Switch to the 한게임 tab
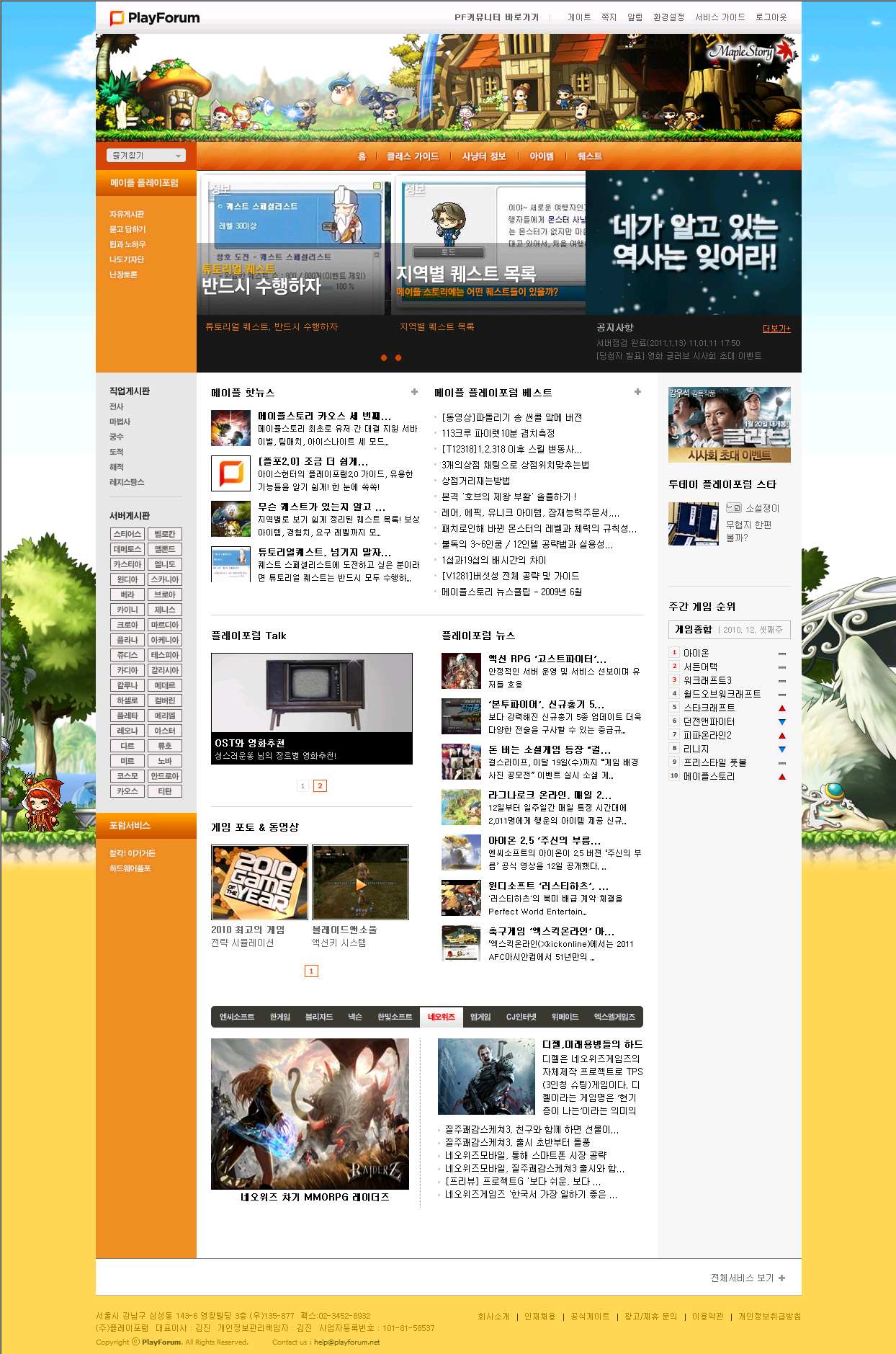 pos(280,1017)
